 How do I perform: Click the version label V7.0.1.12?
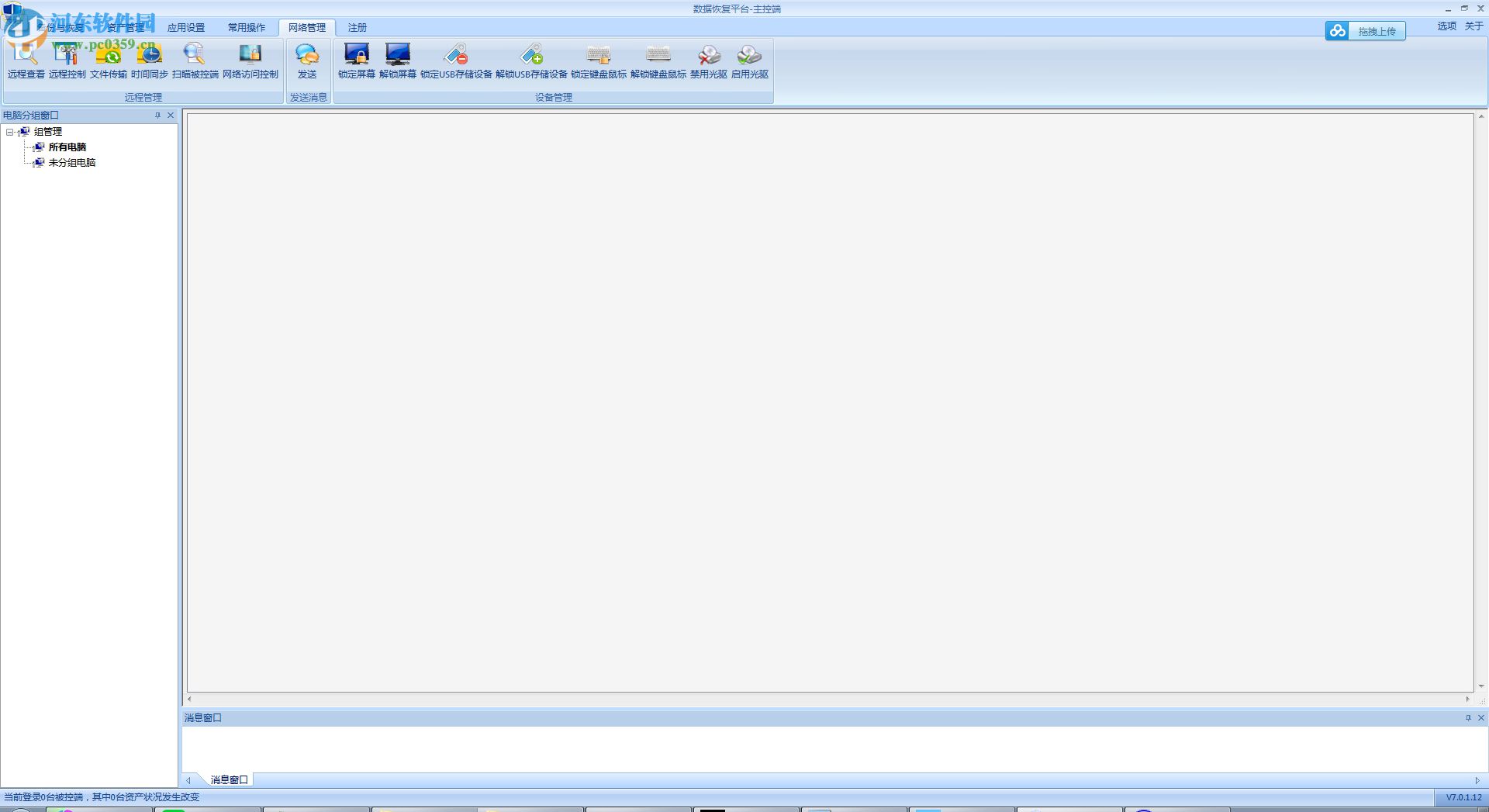pos(1463,797)
